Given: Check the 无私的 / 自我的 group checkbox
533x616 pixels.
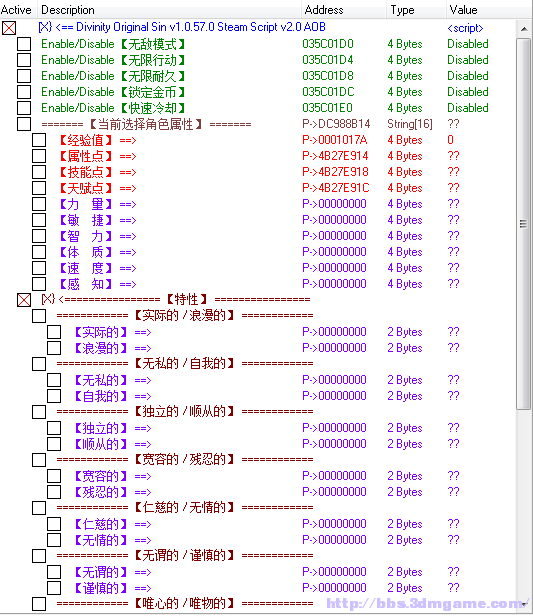Looking at the screenshot, I should pyautogui.click(x=39, y=364).
